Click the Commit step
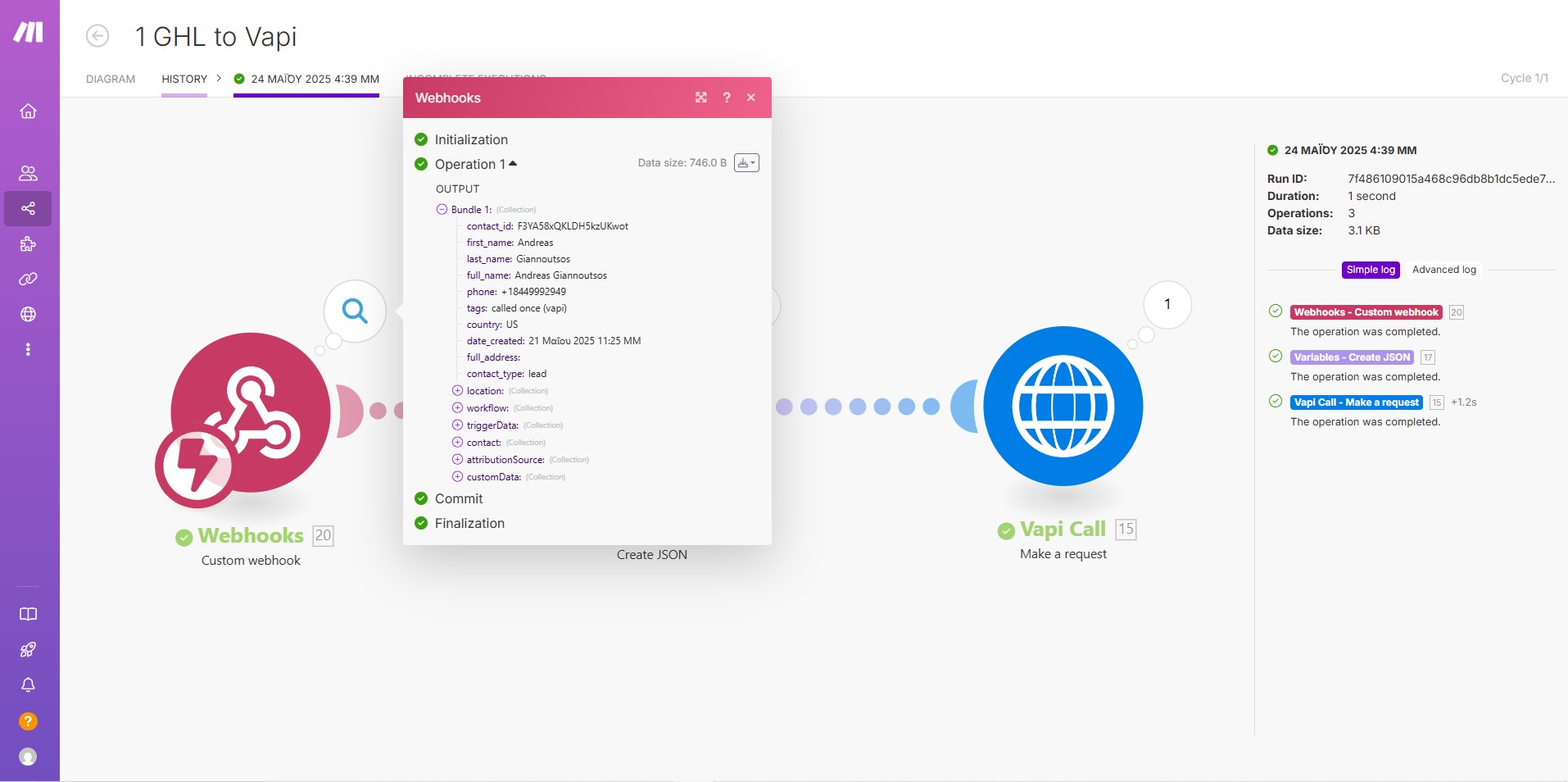 click(459, 498)
